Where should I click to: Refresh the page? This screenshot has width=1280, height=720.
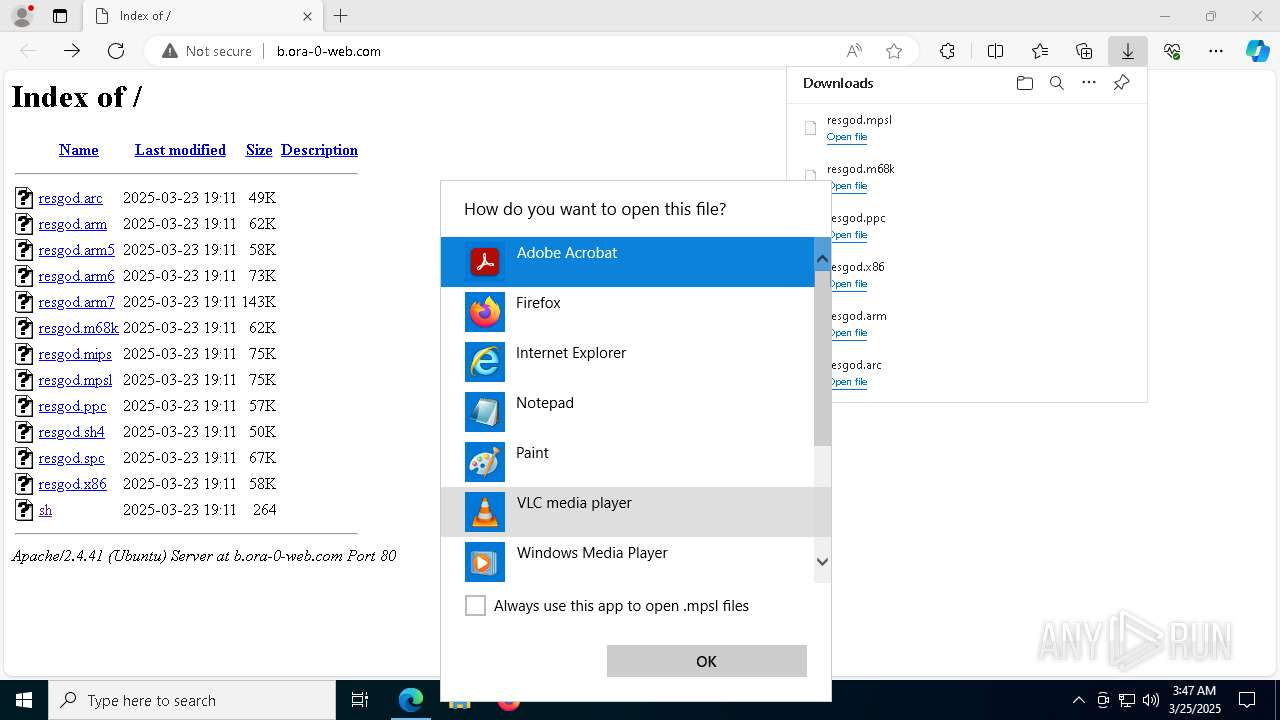click(116, 51)
